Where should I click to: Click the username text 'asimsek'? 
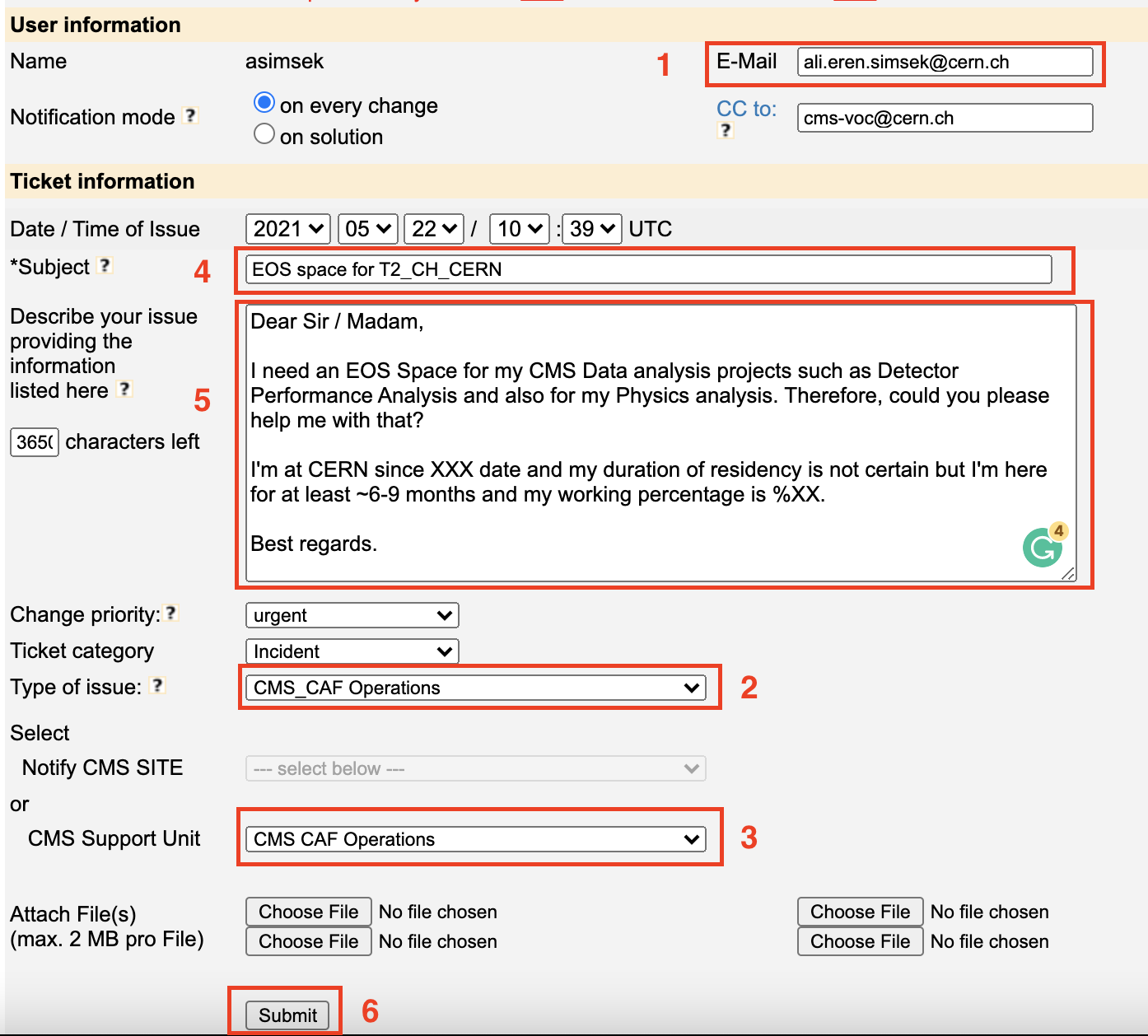click(284, 61)
